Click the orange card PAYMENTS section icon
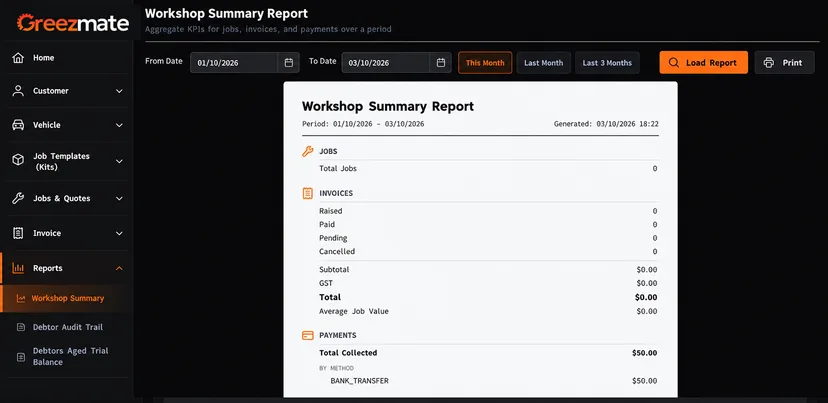The width and height of the screenshot is (828, 403). (x=307, y=335)
